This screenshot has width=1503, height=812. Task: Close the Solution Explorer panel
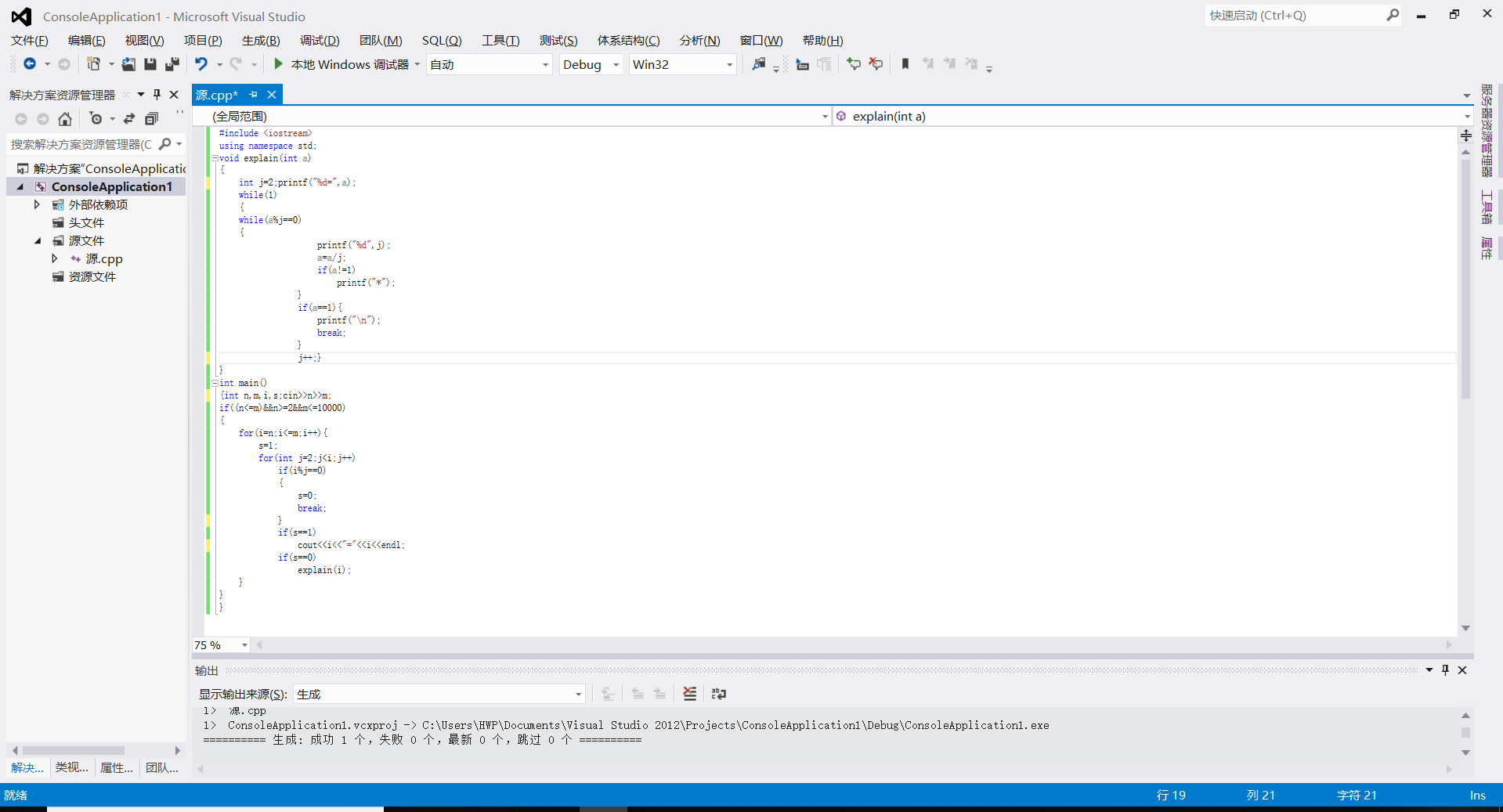[174, 95]
